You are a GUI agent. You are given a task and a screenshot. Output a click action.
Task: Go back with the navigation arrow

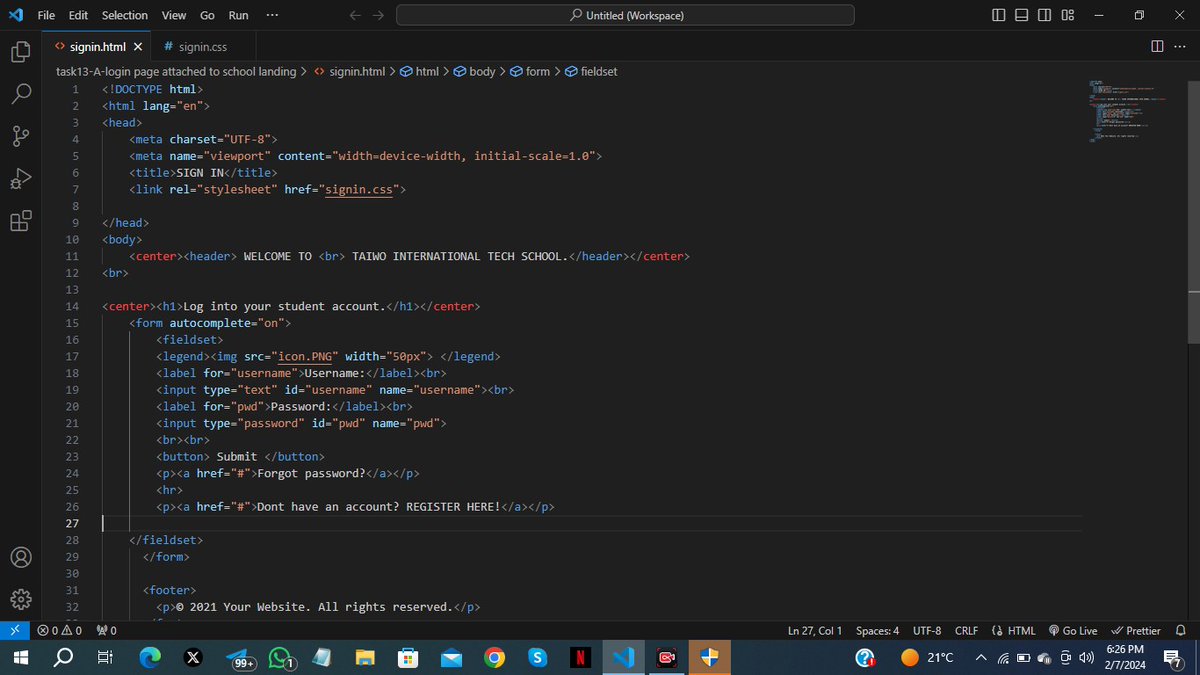[356, 15]
